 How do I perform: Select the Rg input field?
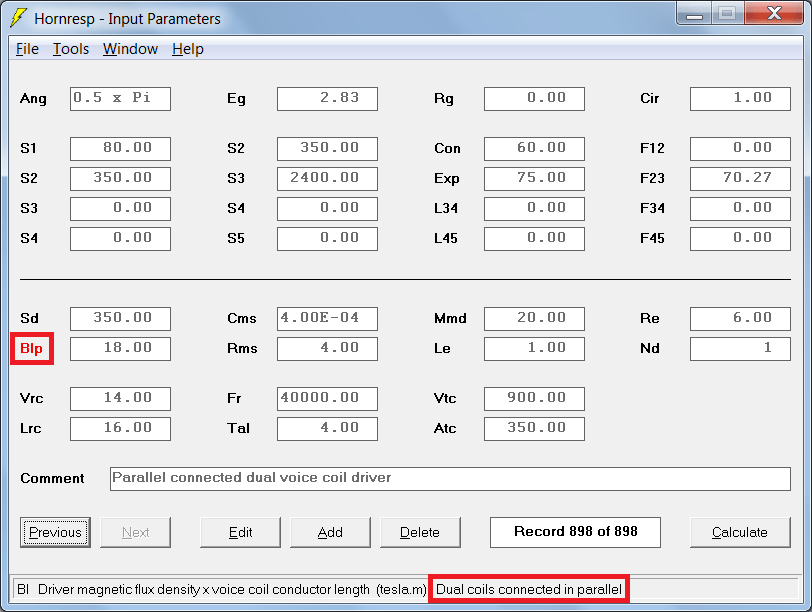pos(534,99)
